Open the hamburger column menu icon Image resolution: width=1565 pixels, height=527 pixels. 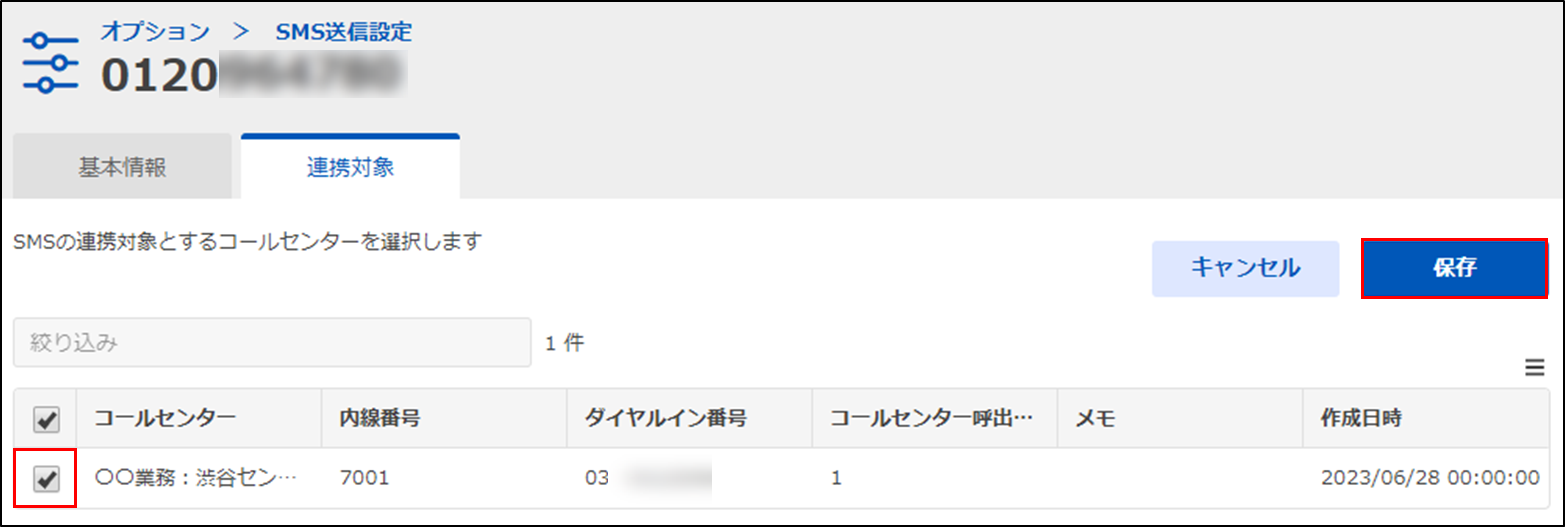tap(1534, 369)
